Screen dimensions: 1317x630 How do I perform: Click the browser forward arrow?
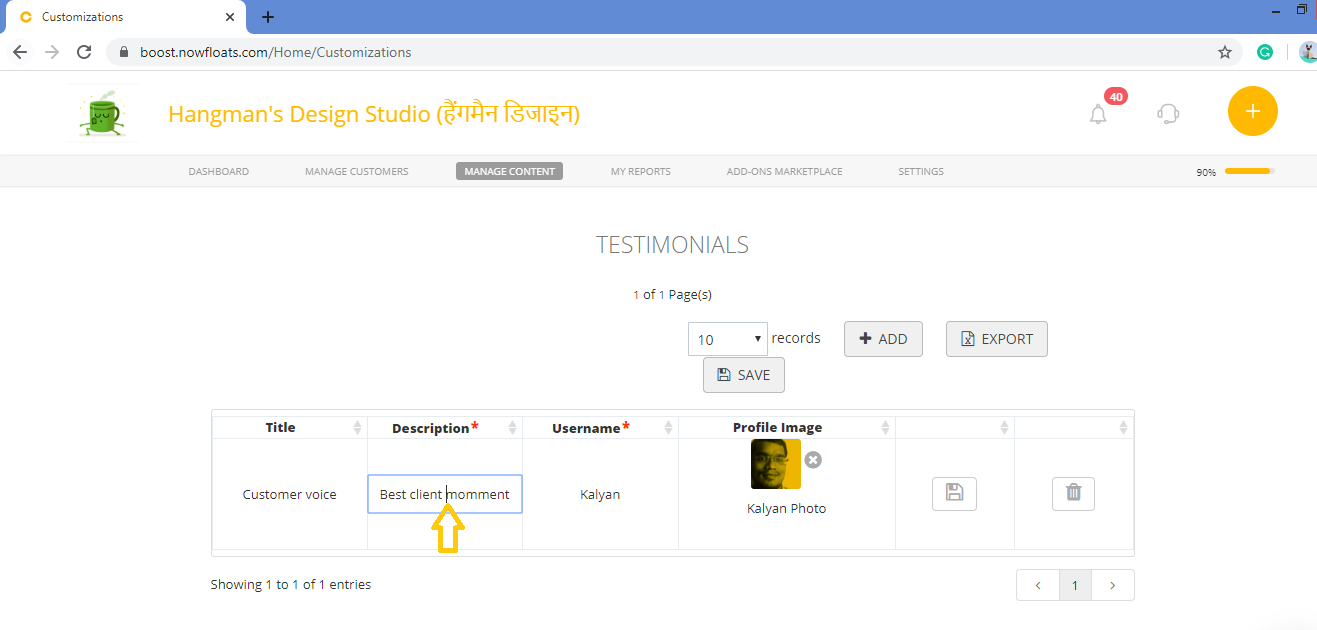[52, 52]
